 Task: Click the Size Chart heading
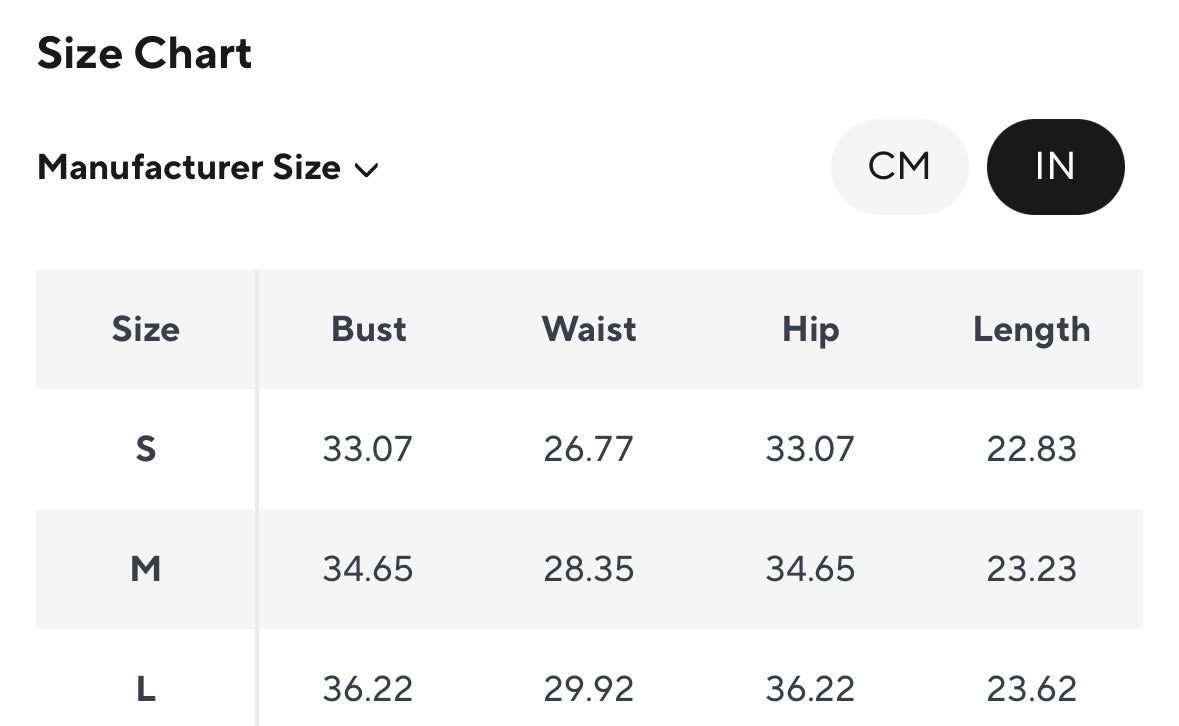145,53
